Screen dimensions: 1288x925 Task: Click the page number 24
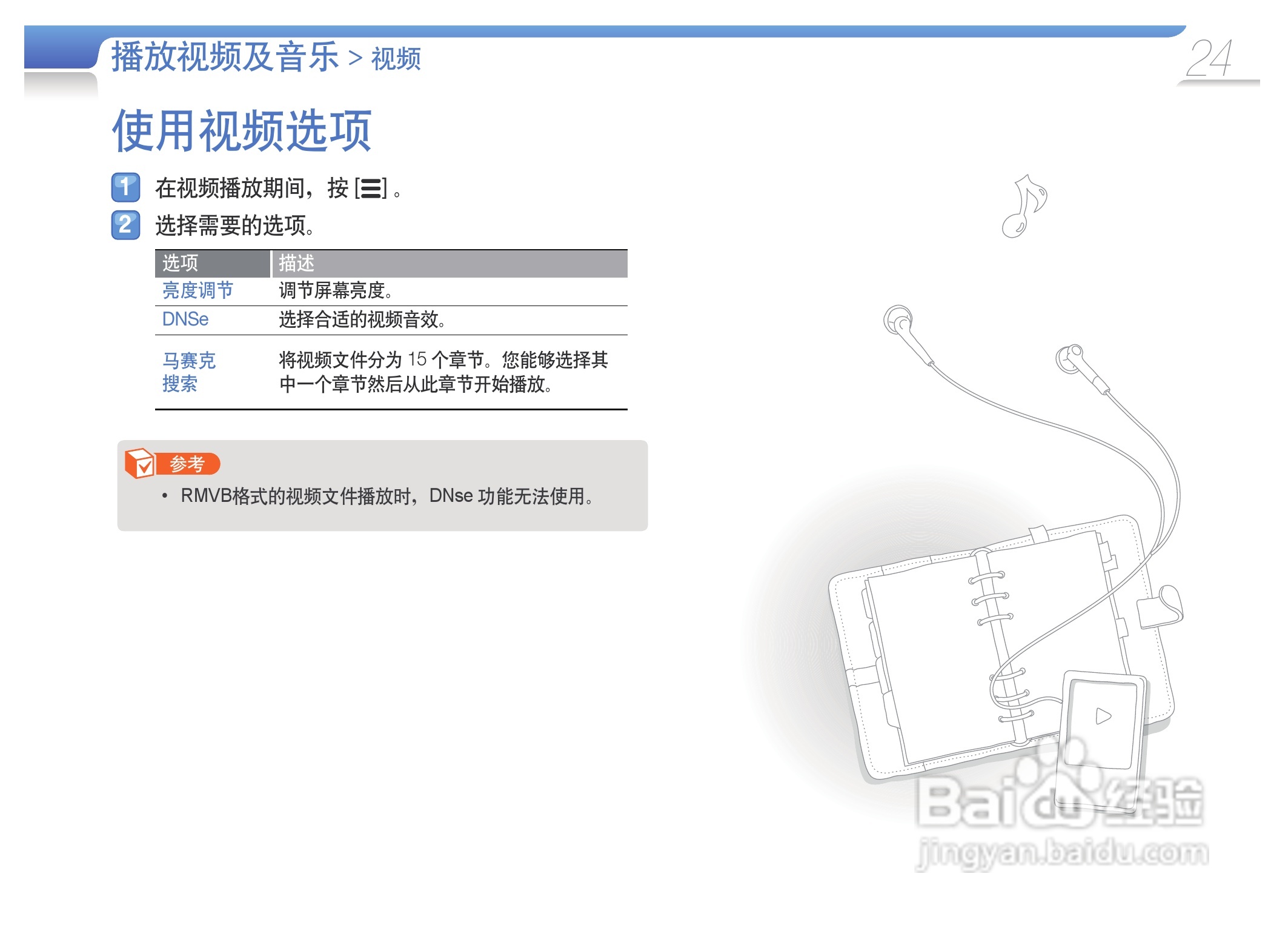click(1209, 59)
